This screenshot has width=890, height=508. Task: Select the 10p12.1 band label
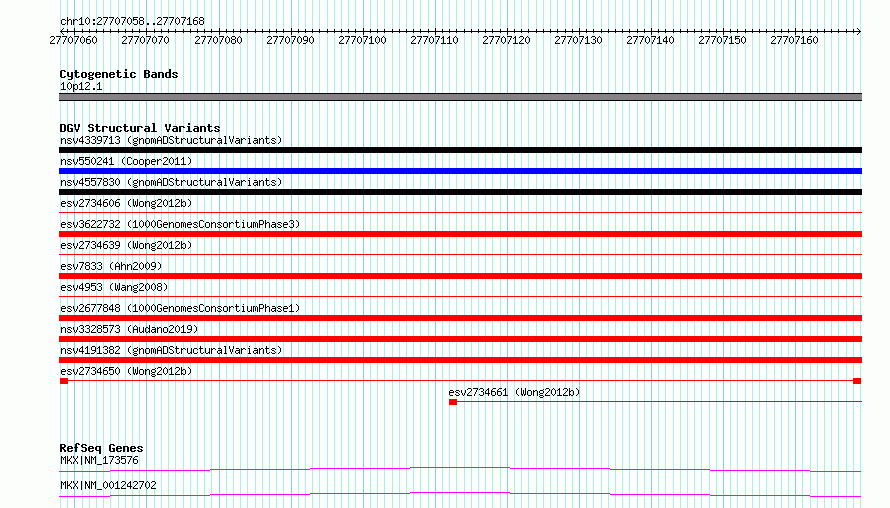[x=81, y=86]
